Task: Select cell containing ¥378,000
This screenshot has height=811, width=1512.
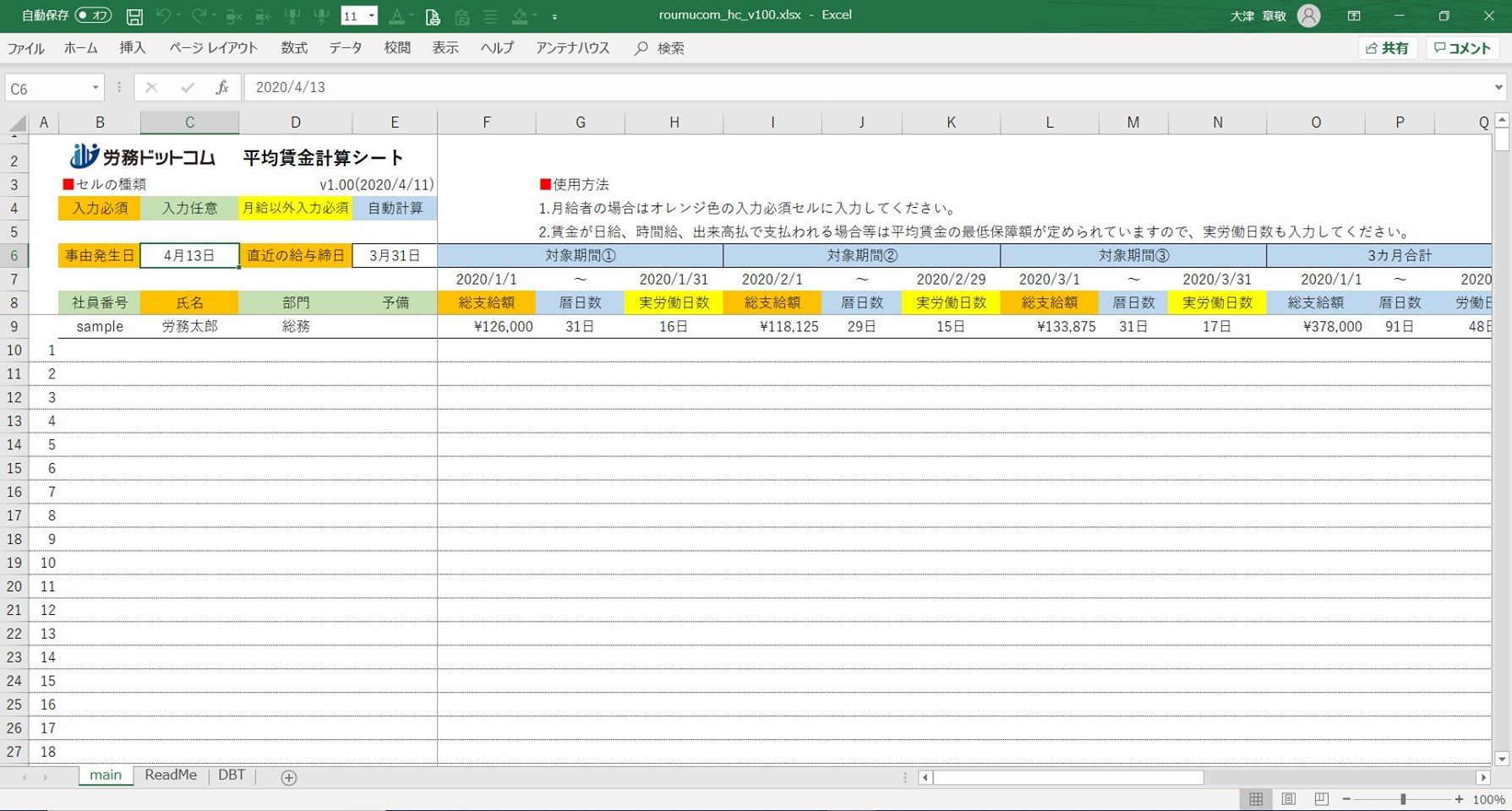Action: pos(1315,326)
